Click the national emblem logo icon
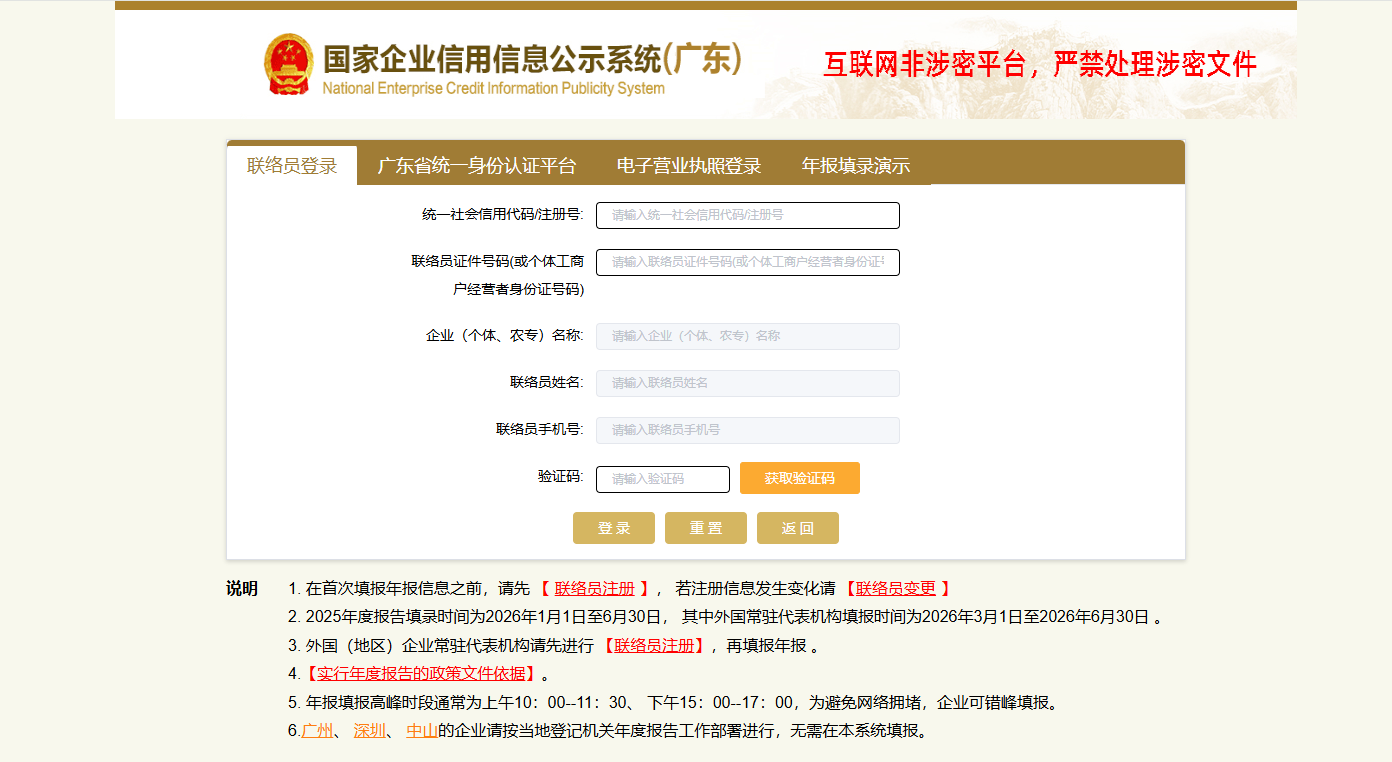Viewport: 1392px width, 762px height. 288,64
